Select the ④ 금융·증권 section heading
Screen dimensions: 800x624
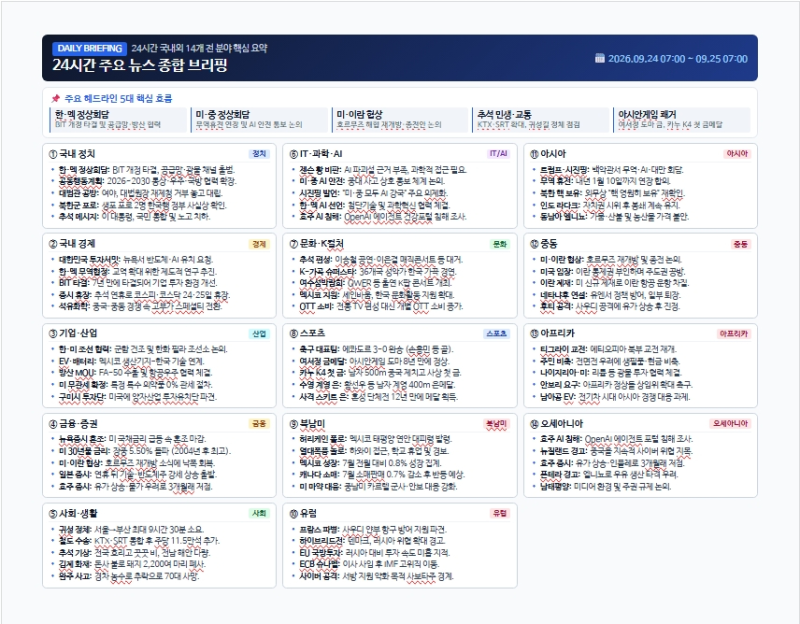(73, 423)
